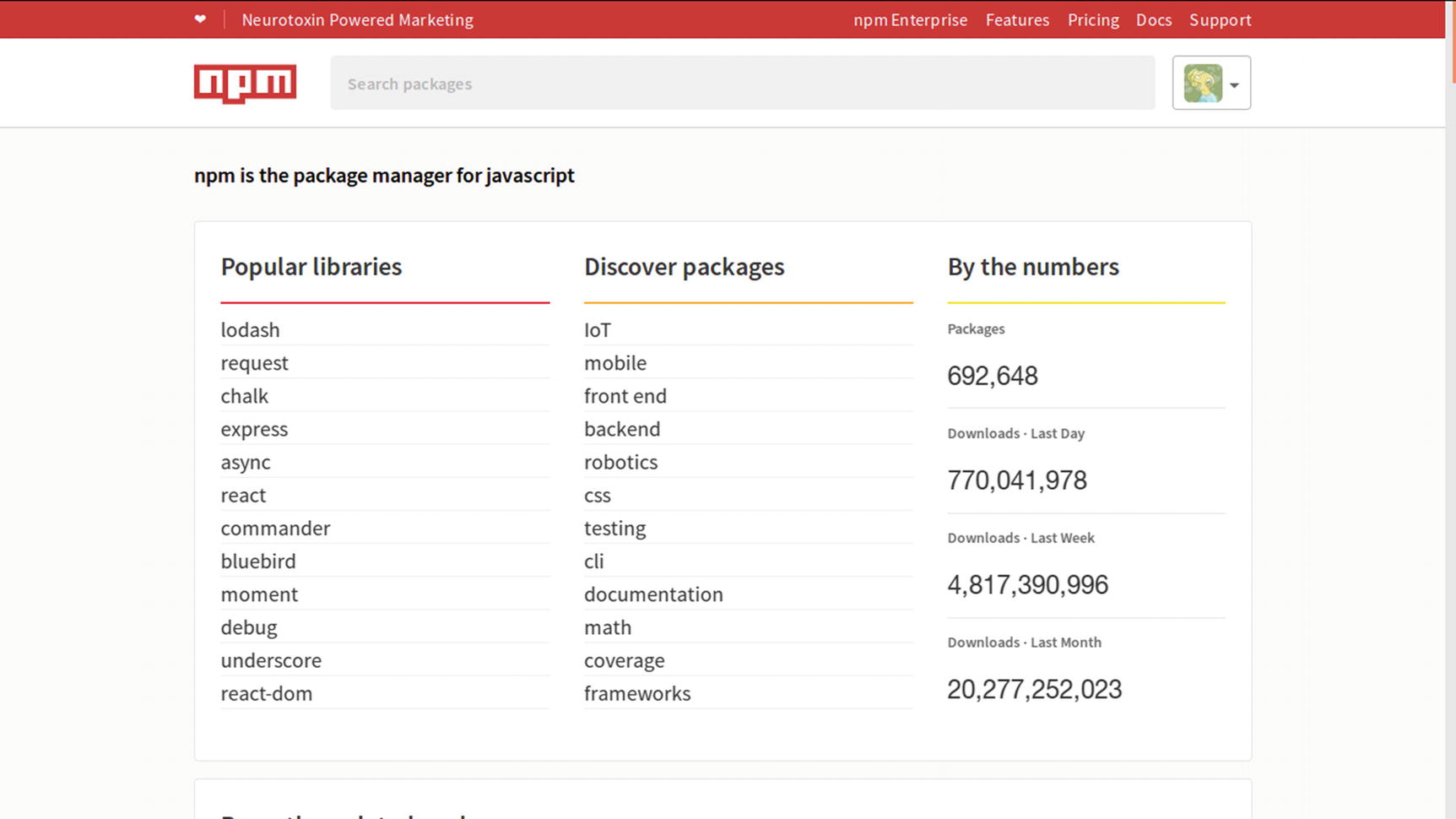Open the lodash library link
Screen dimensions: 1456x819
tap(250, 330)
